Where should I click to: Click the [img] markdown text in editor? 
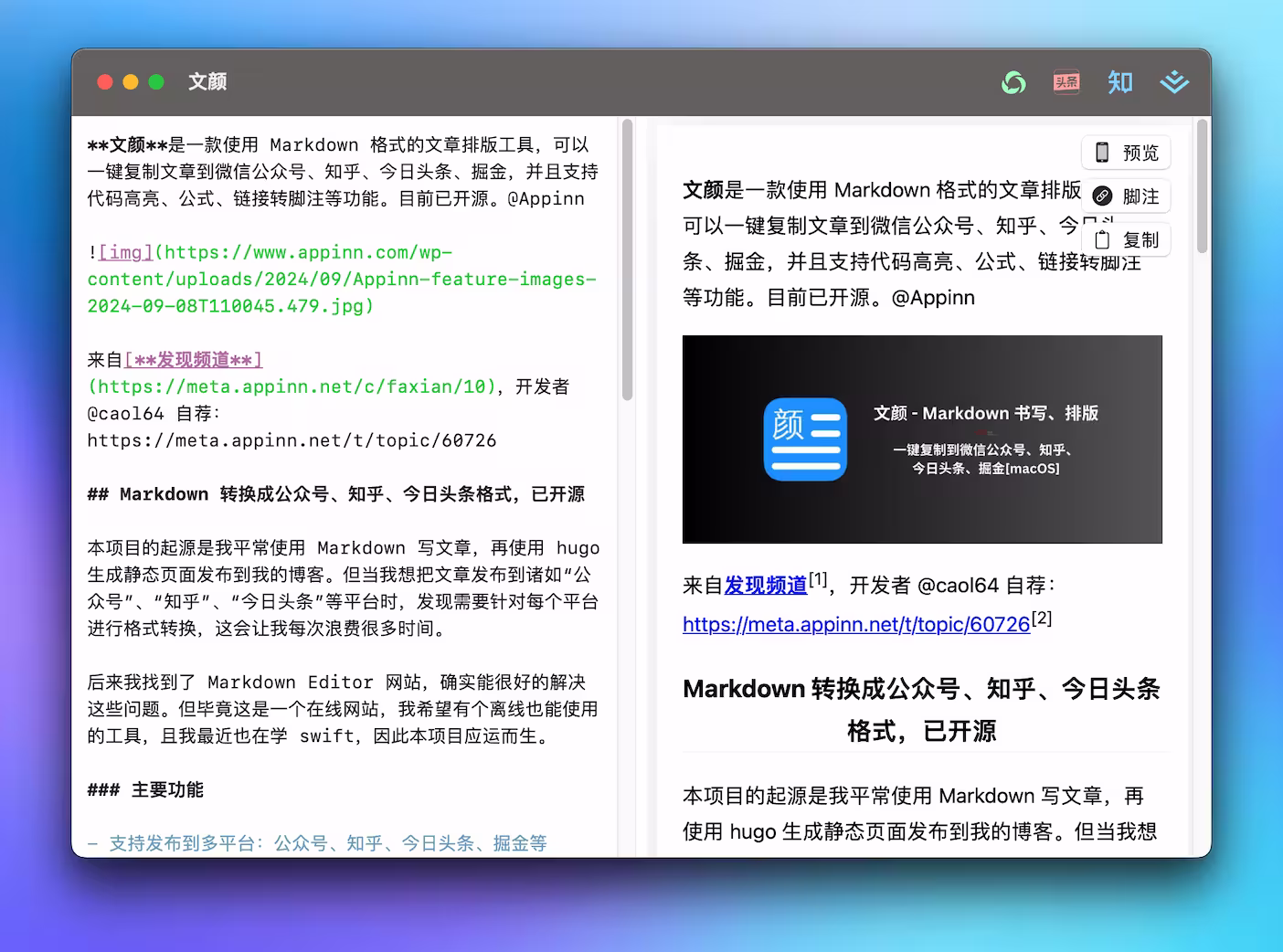click(126, 252)
